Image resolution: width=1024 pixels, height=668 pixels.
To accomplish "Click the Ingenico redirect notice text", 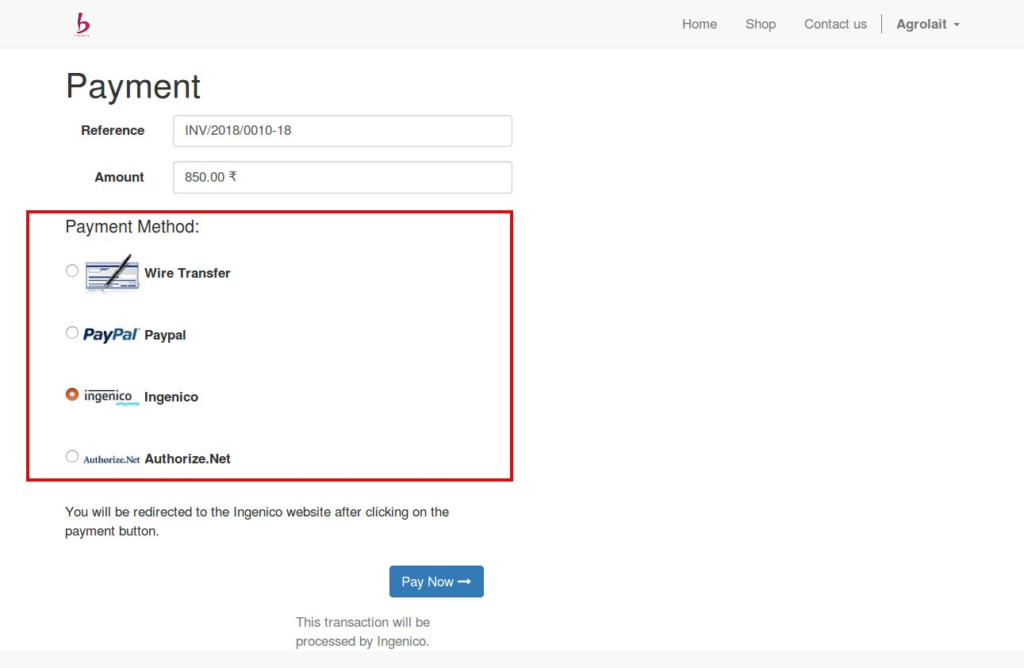I will [x=257, y=521].
